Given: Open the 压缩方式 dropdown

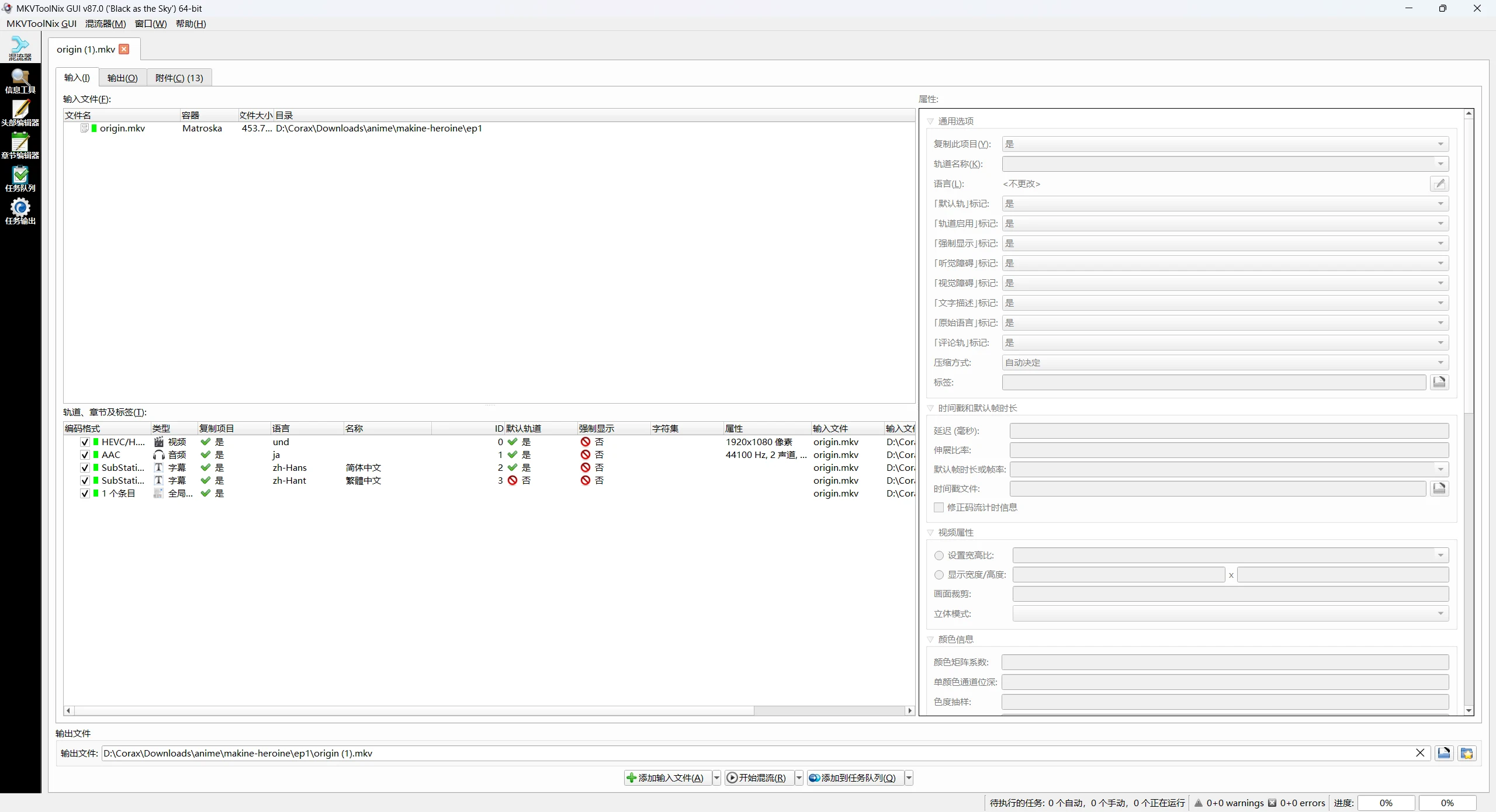Looking at the screenshot, I should (x=1225, y=363).
